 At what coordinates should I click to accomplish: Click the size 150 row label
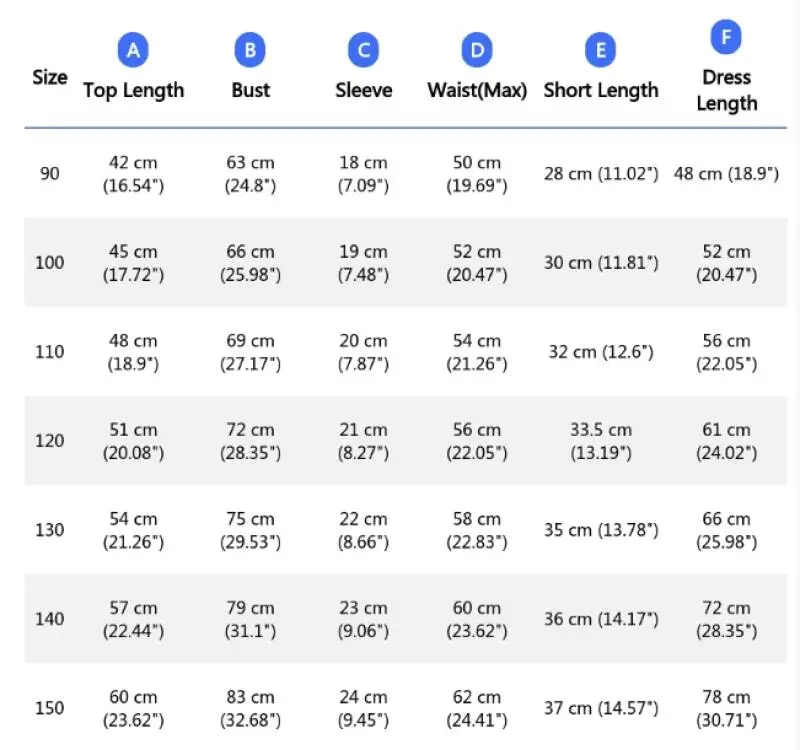pyautogui.click(x=50, y=708)
